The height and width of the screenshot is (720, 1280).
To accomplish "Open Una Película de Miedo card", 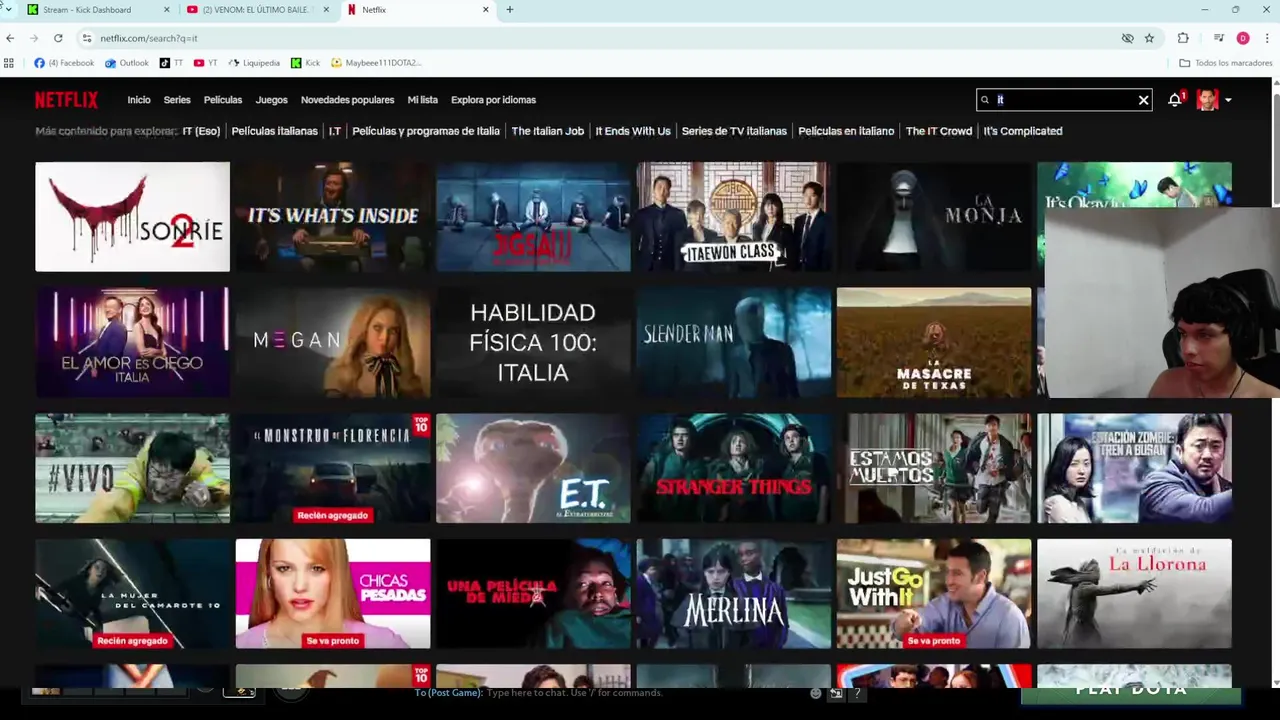I will click(533, 594).
